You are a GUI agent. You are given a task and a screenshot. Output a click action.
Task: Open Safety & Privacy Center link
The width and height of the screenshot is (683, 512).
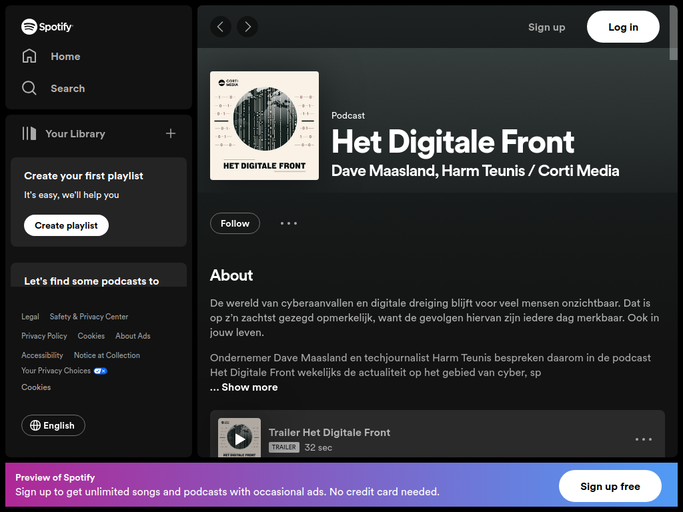coord(89,317)
